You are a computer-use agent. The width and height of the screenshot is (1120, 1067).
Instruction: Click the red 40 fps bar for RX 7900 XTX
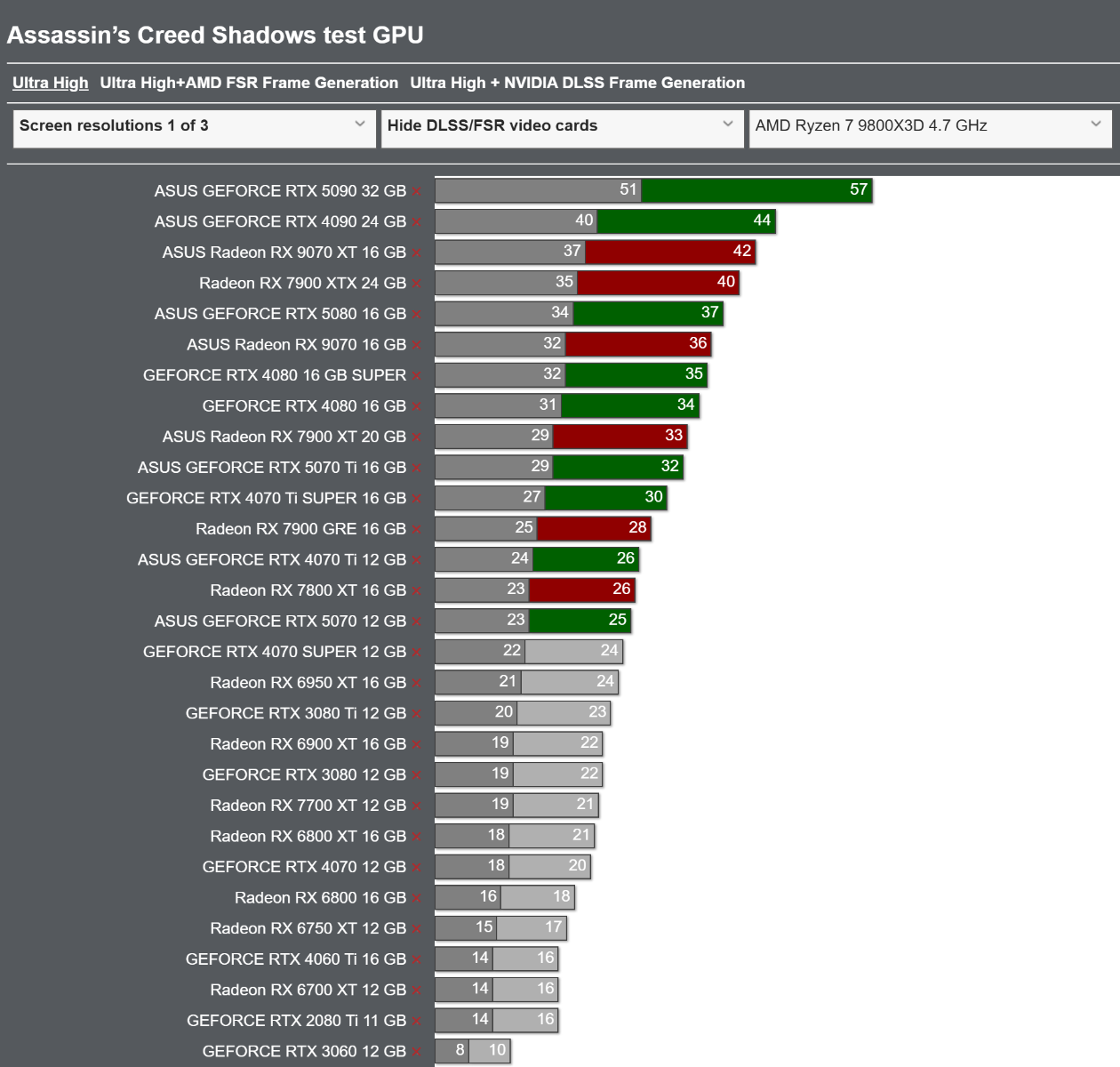[x=658, y=283]
